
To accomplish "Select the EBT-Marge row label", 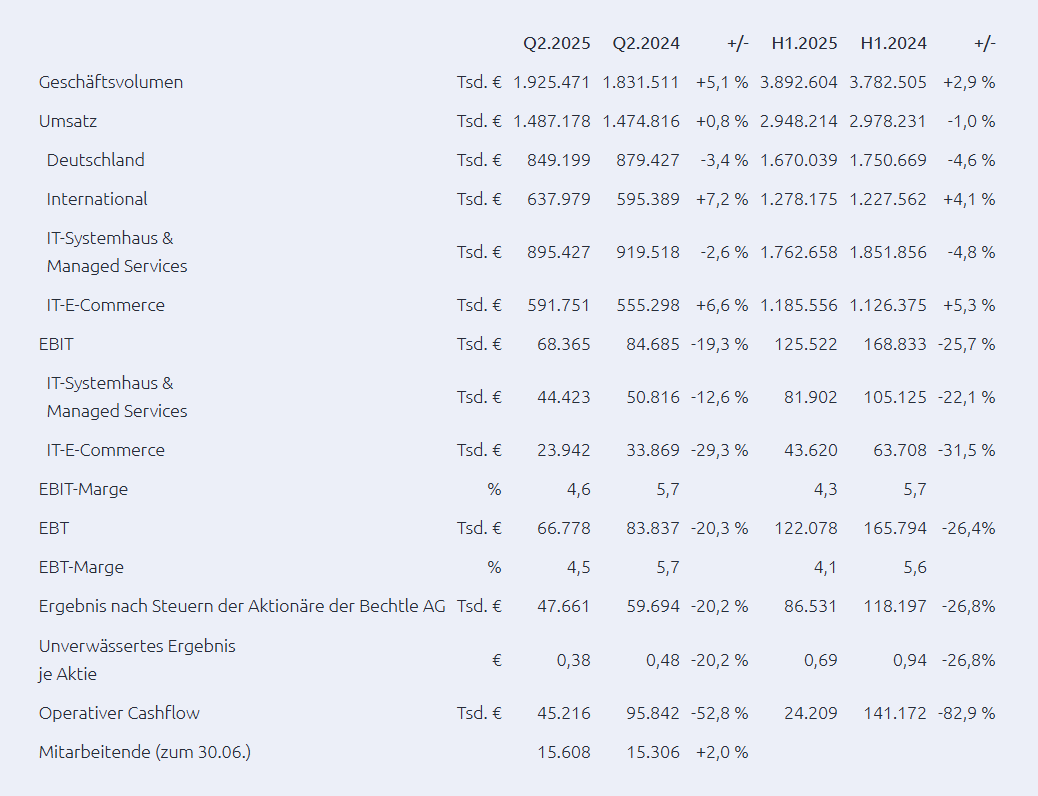I will coord(81,568).
